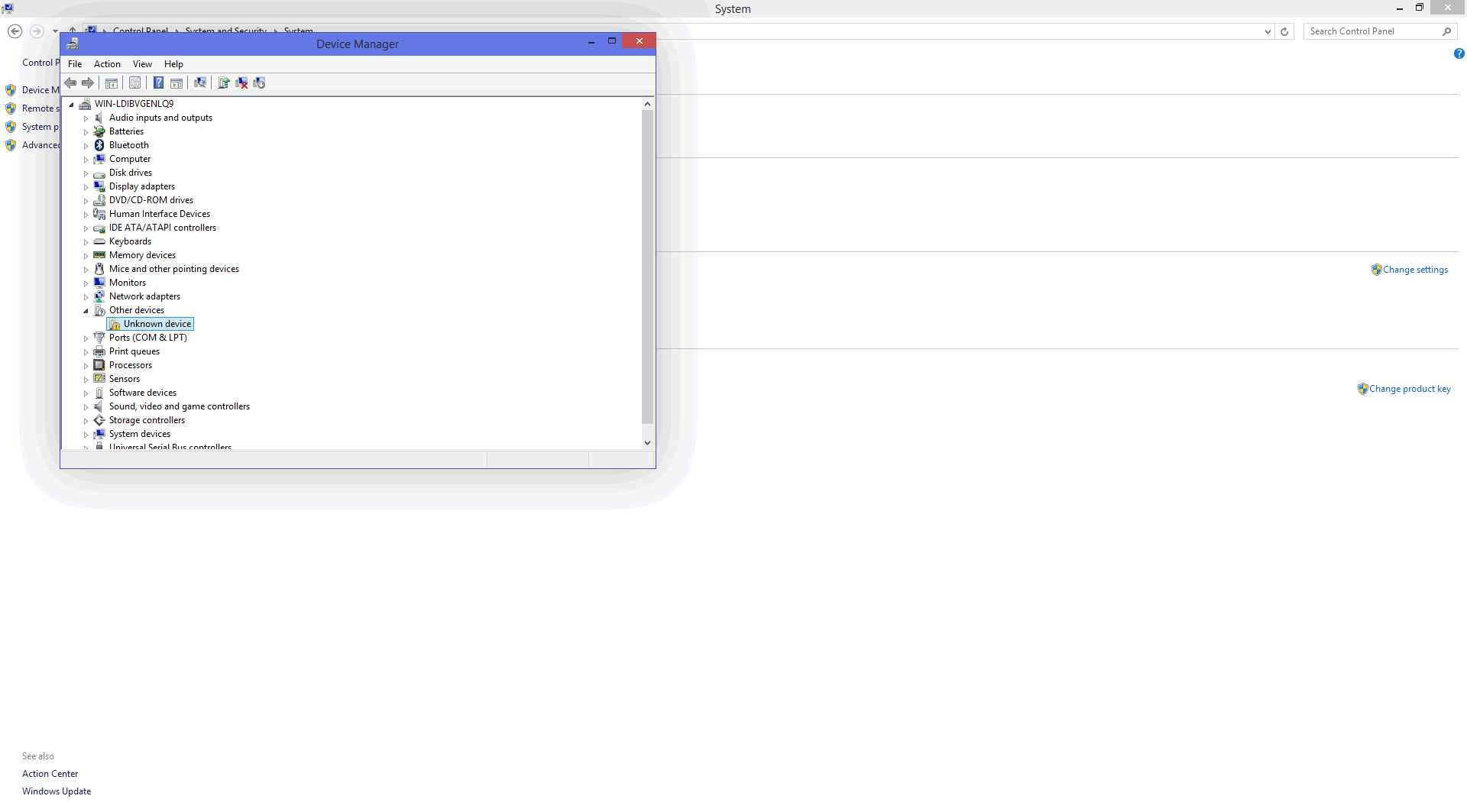The height and width of the screenshot is (812, 1467).
Task: Open the address bar history dropdown
Action: tap(1268, 32)
